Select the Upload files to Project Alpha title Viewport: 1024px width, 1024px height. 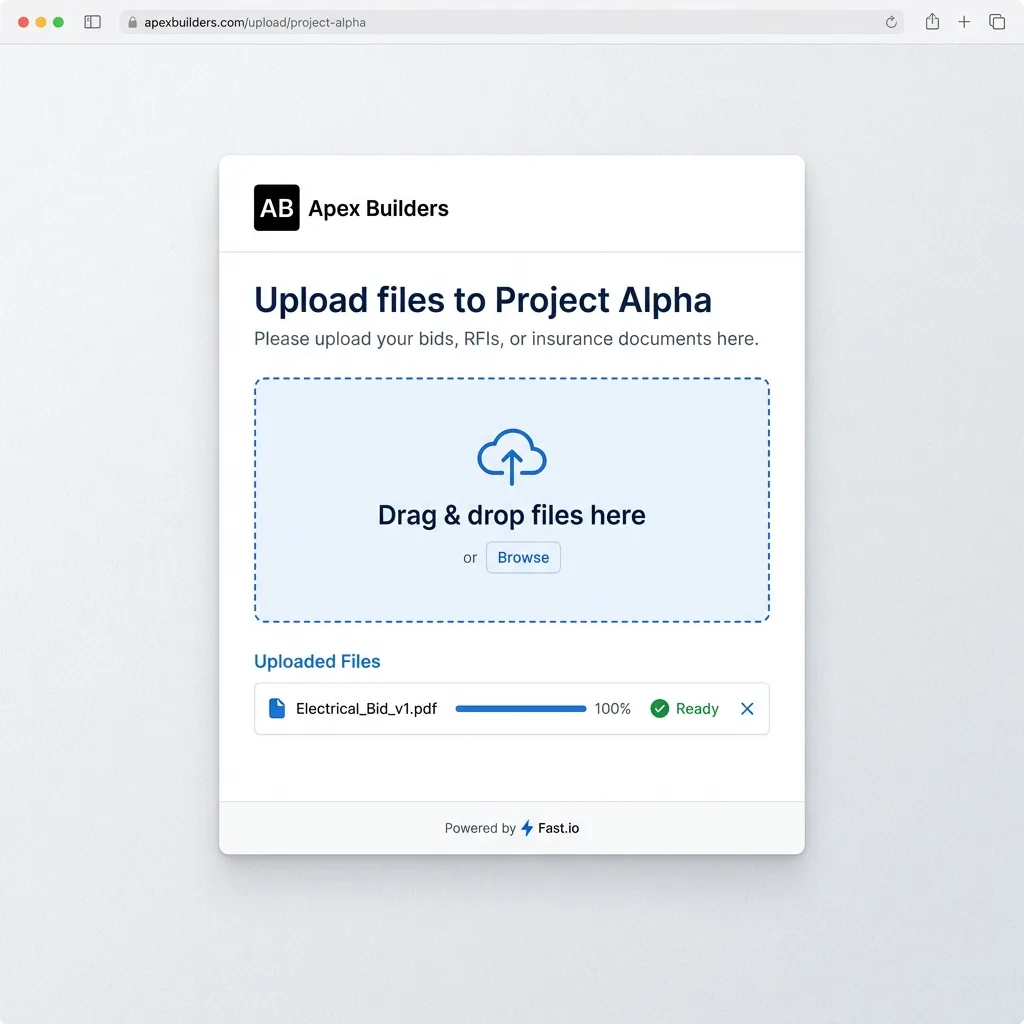tap(483, 300)
